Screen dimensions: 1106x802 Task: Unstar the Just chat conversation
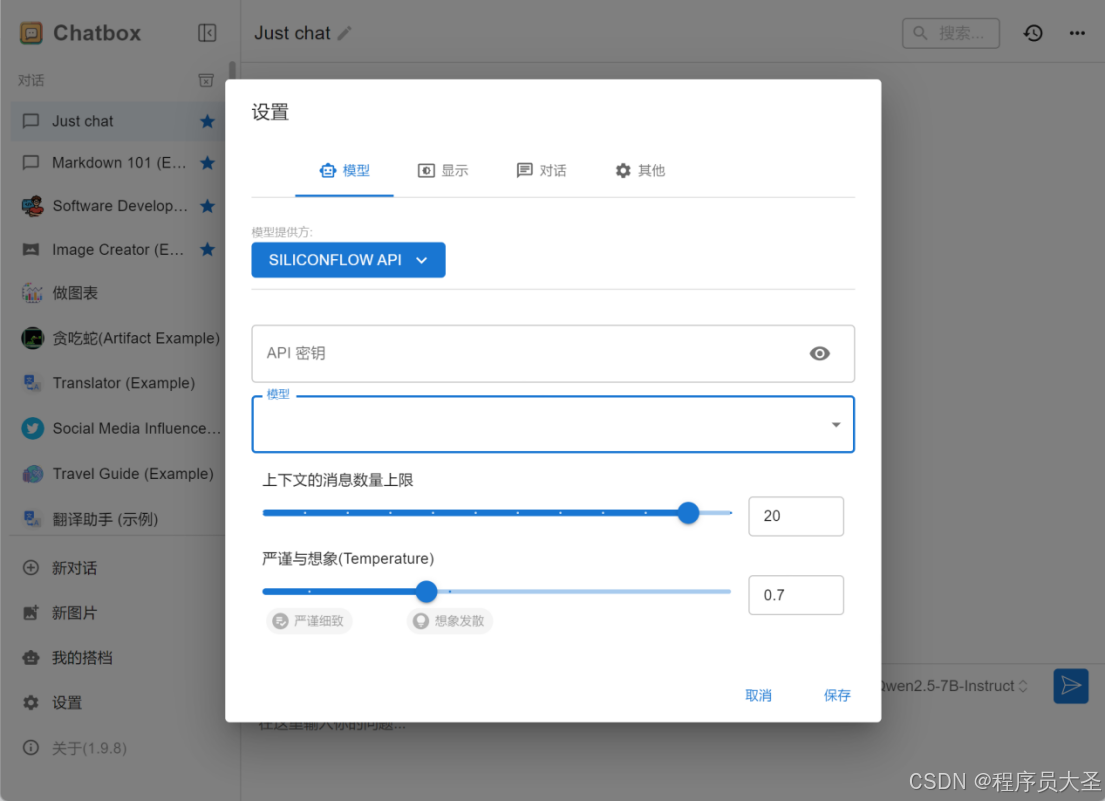[207, 121]
